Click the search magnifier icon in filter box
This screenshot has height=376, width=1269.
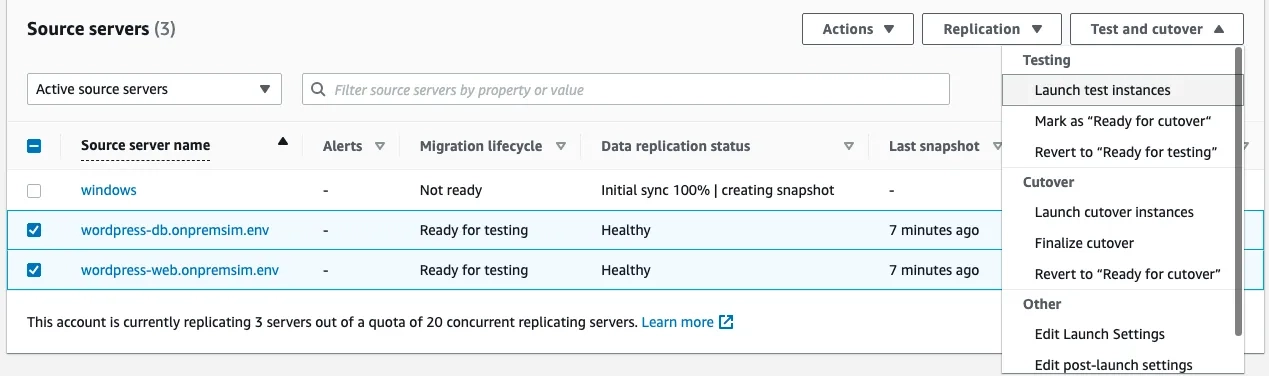pos(318,90)
